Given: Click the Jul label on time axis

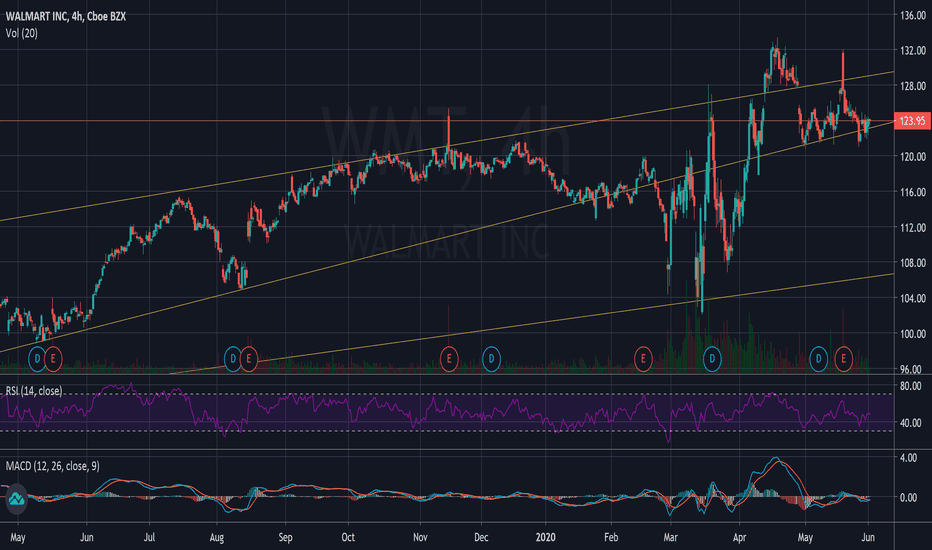Looking at the screenshot, I should [x=149, y=537].
